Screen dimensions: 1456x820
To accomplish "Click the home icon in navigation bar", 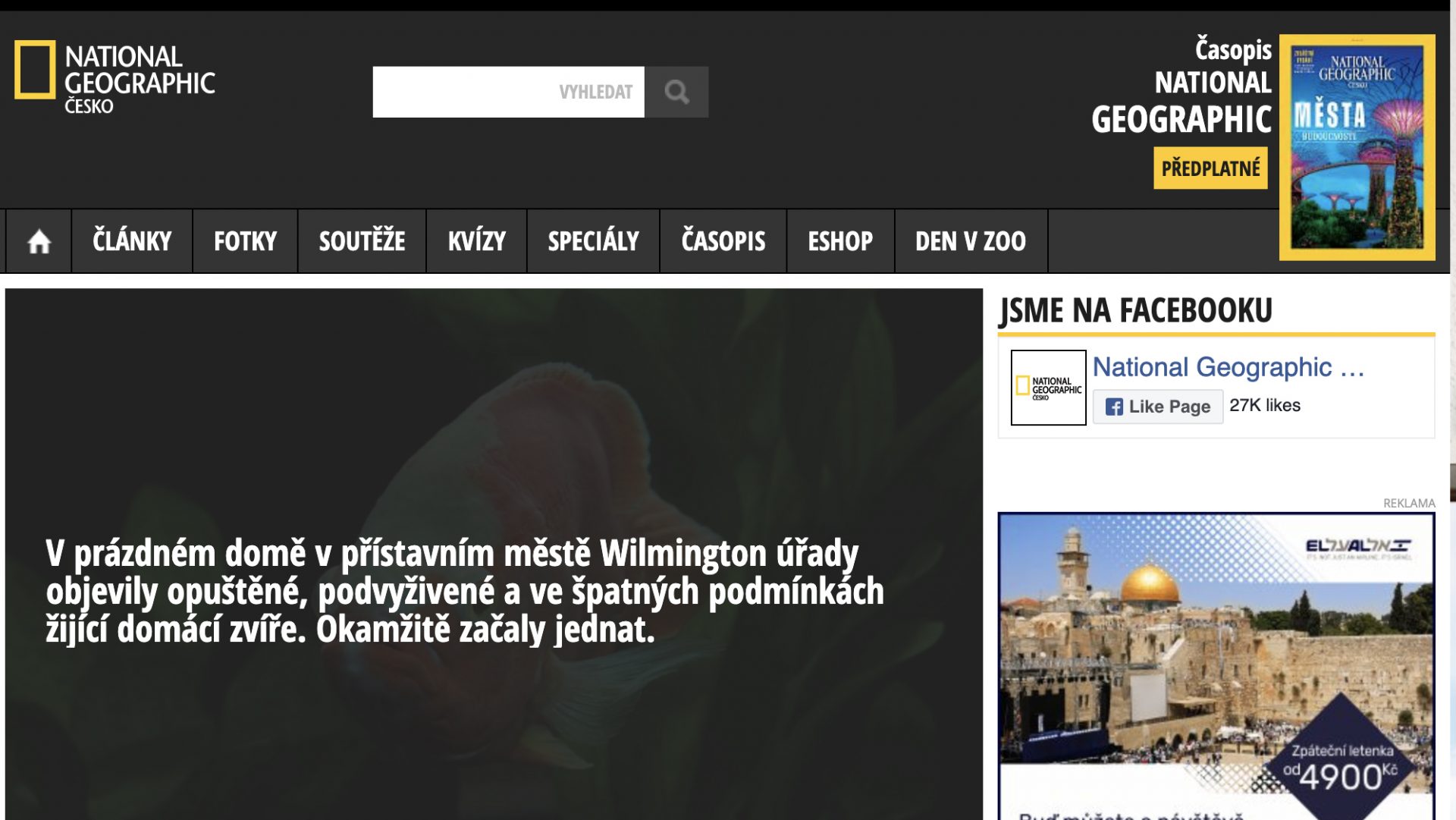I will pyautogui.click(x=39, y=241).
